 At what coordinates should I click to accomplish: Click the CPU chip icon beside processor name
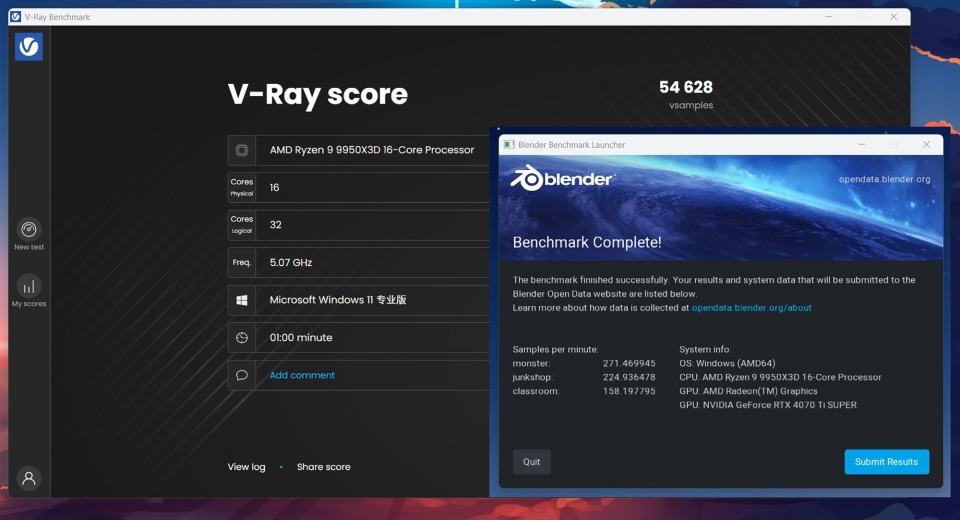pyautogui.click(x=242, y=150)
